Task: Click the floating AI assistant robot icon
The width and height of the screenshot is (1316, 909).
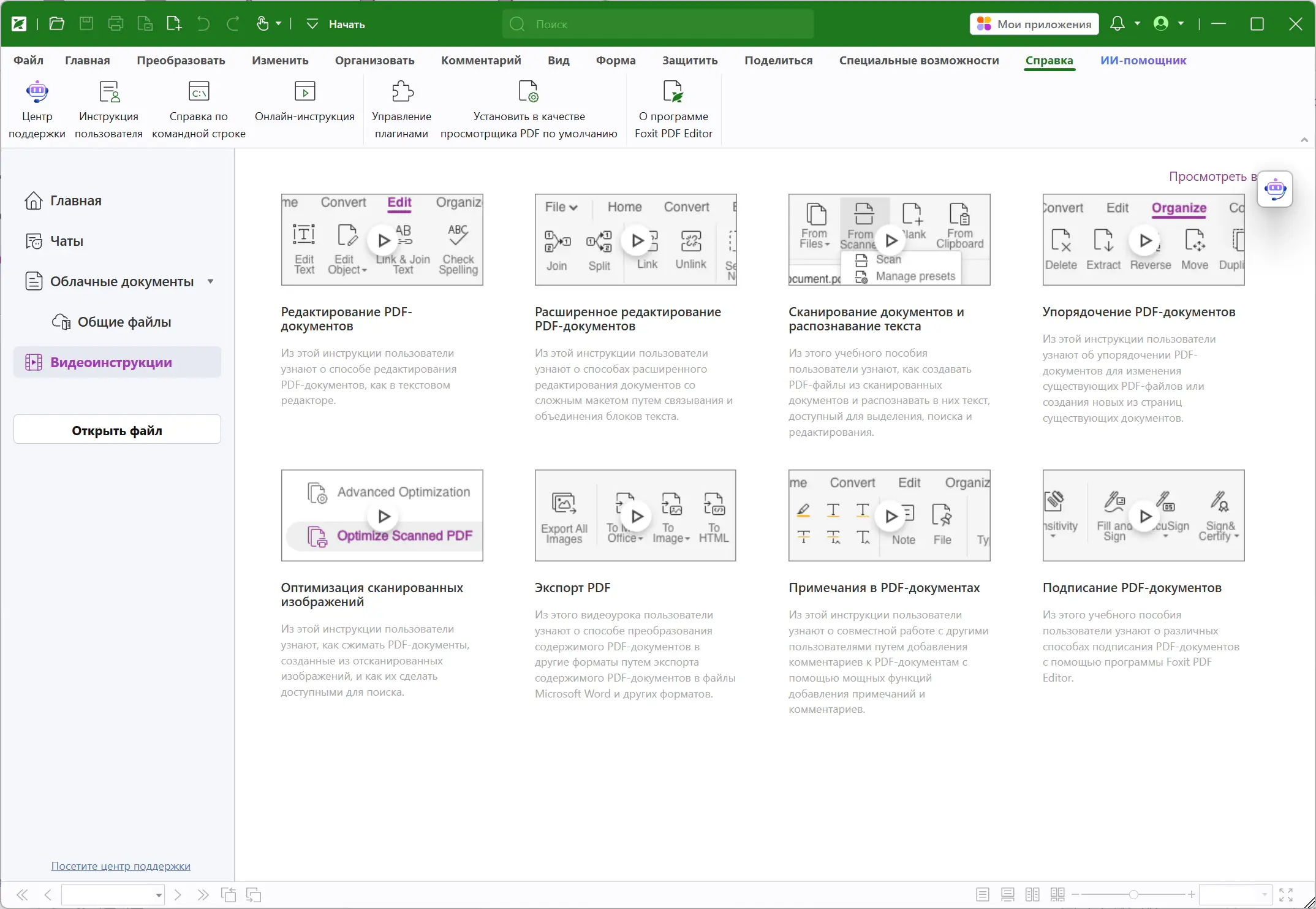Action: [x=1275, y=189]
